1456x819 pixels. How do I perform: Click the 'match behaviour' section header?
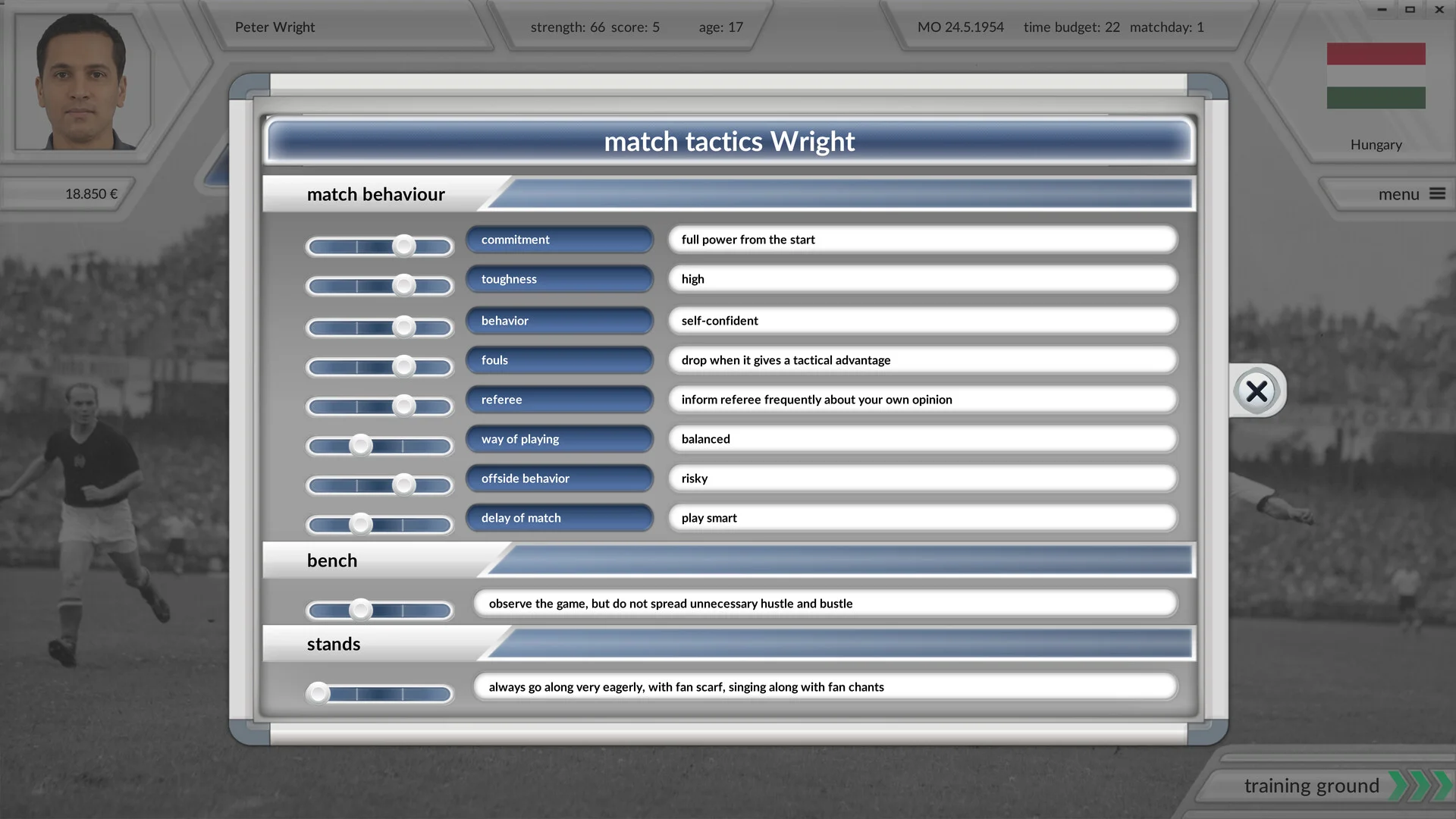[x=375, y=194]
